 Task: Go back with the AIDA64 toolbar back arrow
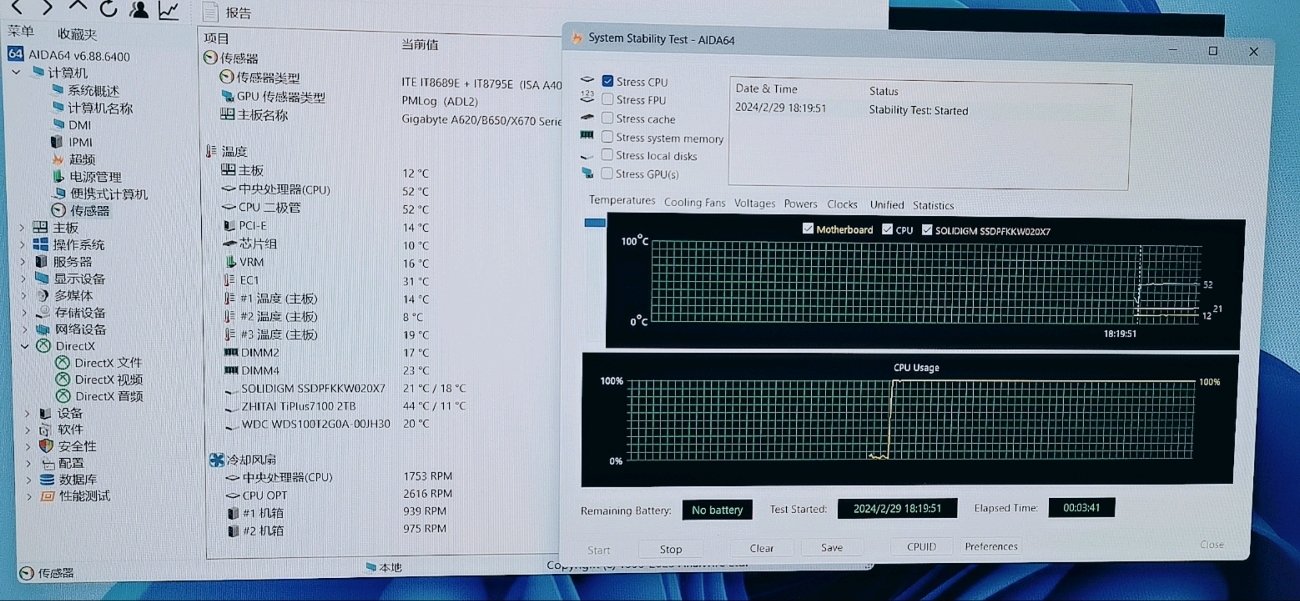[x=17, y=8]
